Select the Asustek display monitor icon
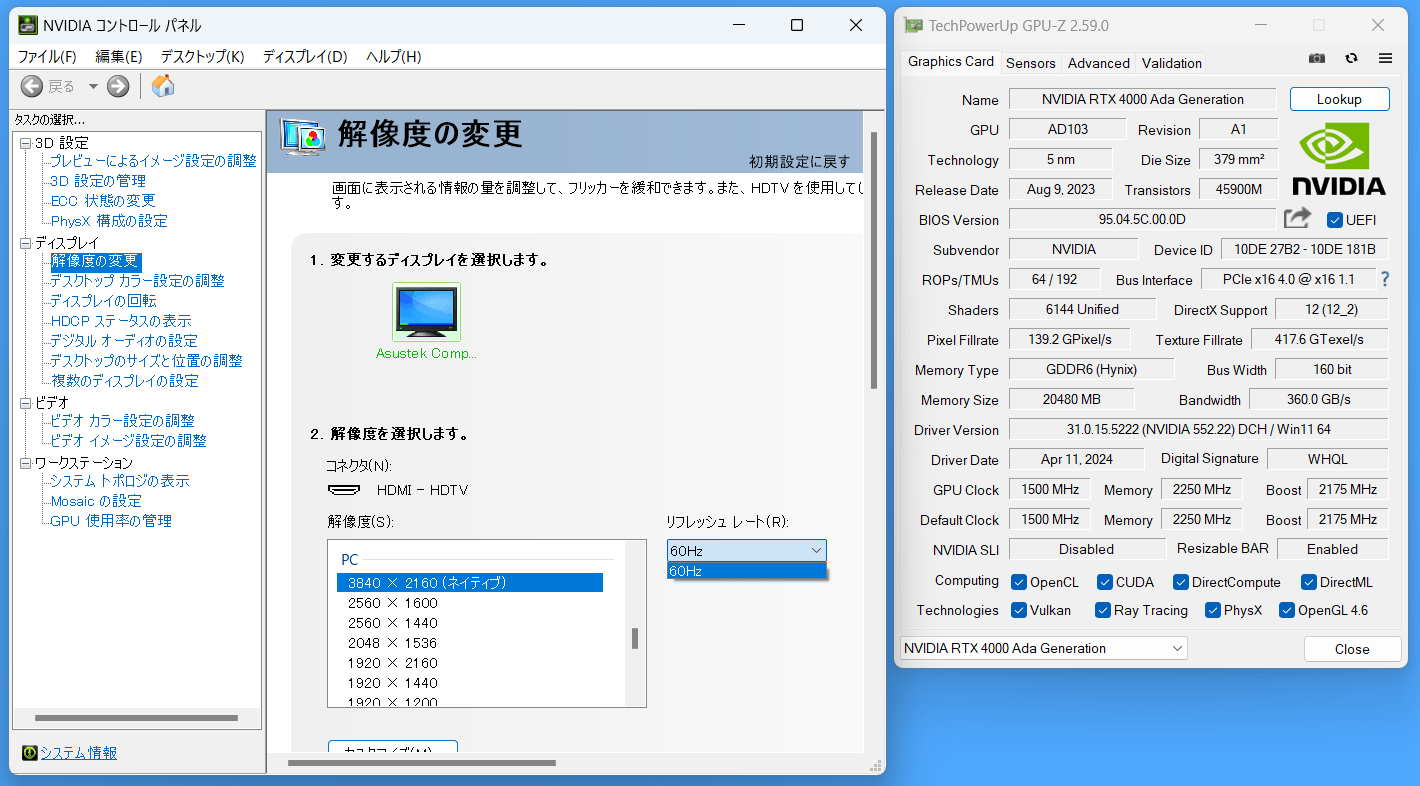This screenshot has height=786, width=1420. tap(427, 312)
